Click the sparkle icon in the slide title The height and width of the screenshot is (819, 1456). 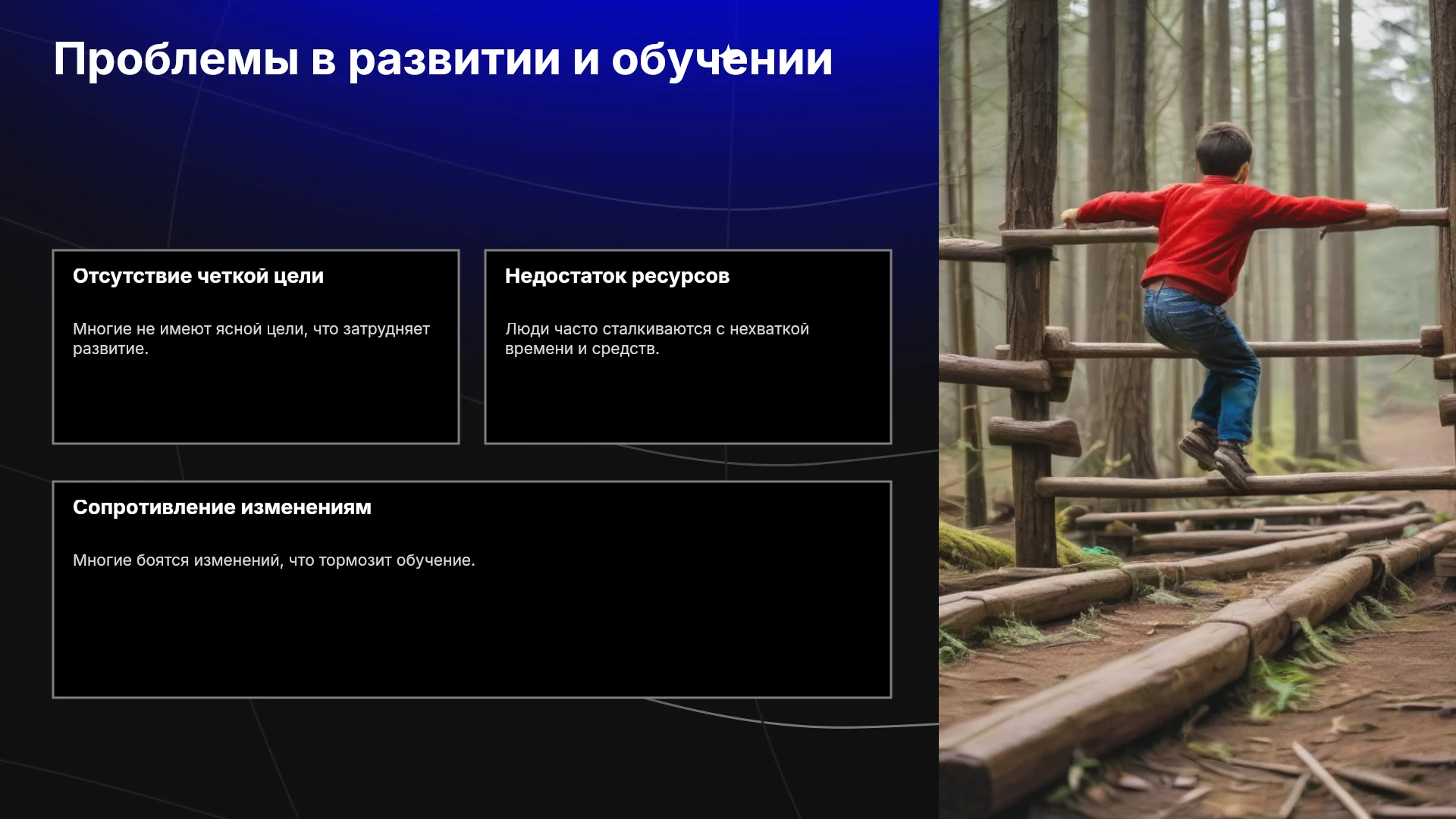(726, 55)
